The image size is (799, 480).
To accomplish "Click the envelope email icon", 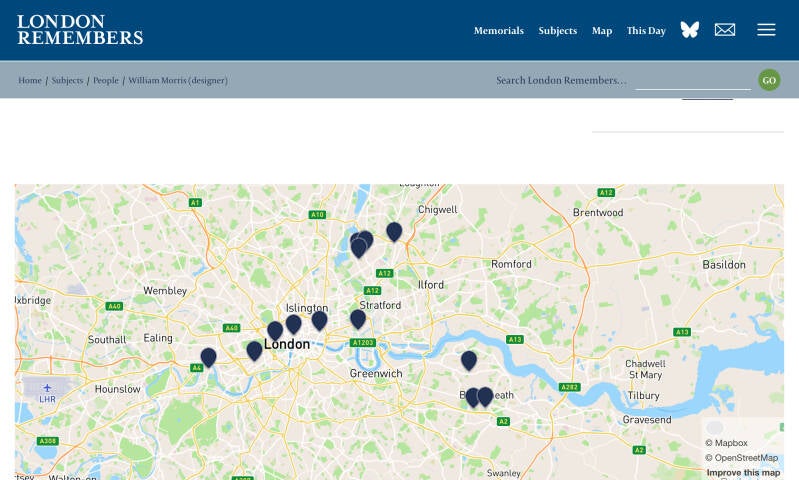I will [725, 30].
